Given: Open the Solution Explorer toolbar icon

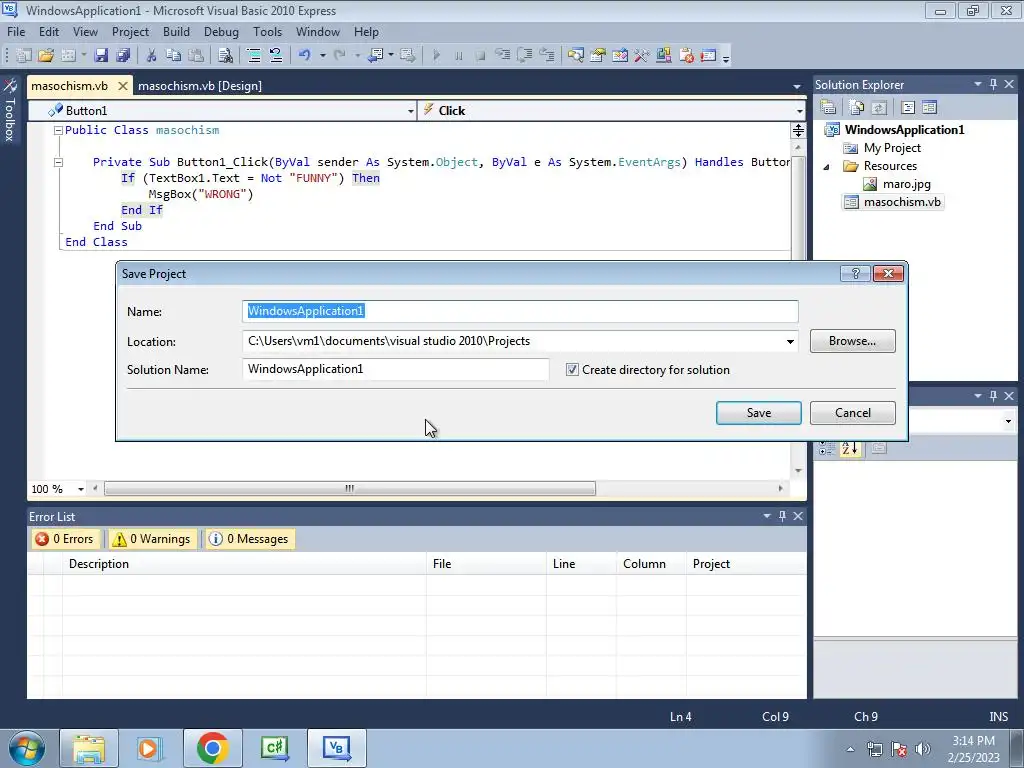Looking at the screenshot, I should pos(575,56).
